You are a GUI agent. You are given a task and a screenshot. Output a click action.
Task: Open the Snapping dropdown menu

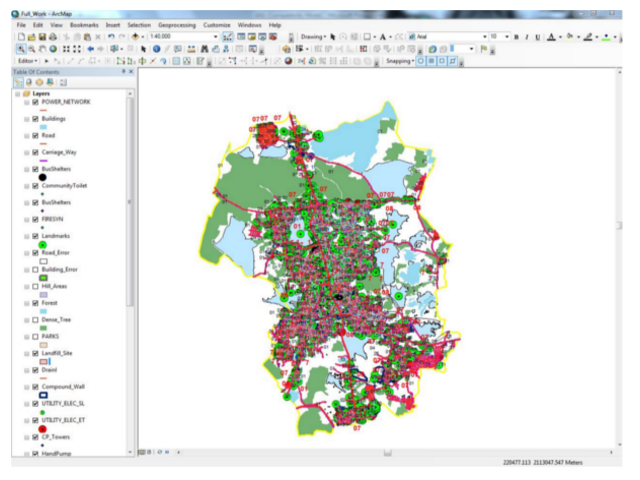point(400,61)
